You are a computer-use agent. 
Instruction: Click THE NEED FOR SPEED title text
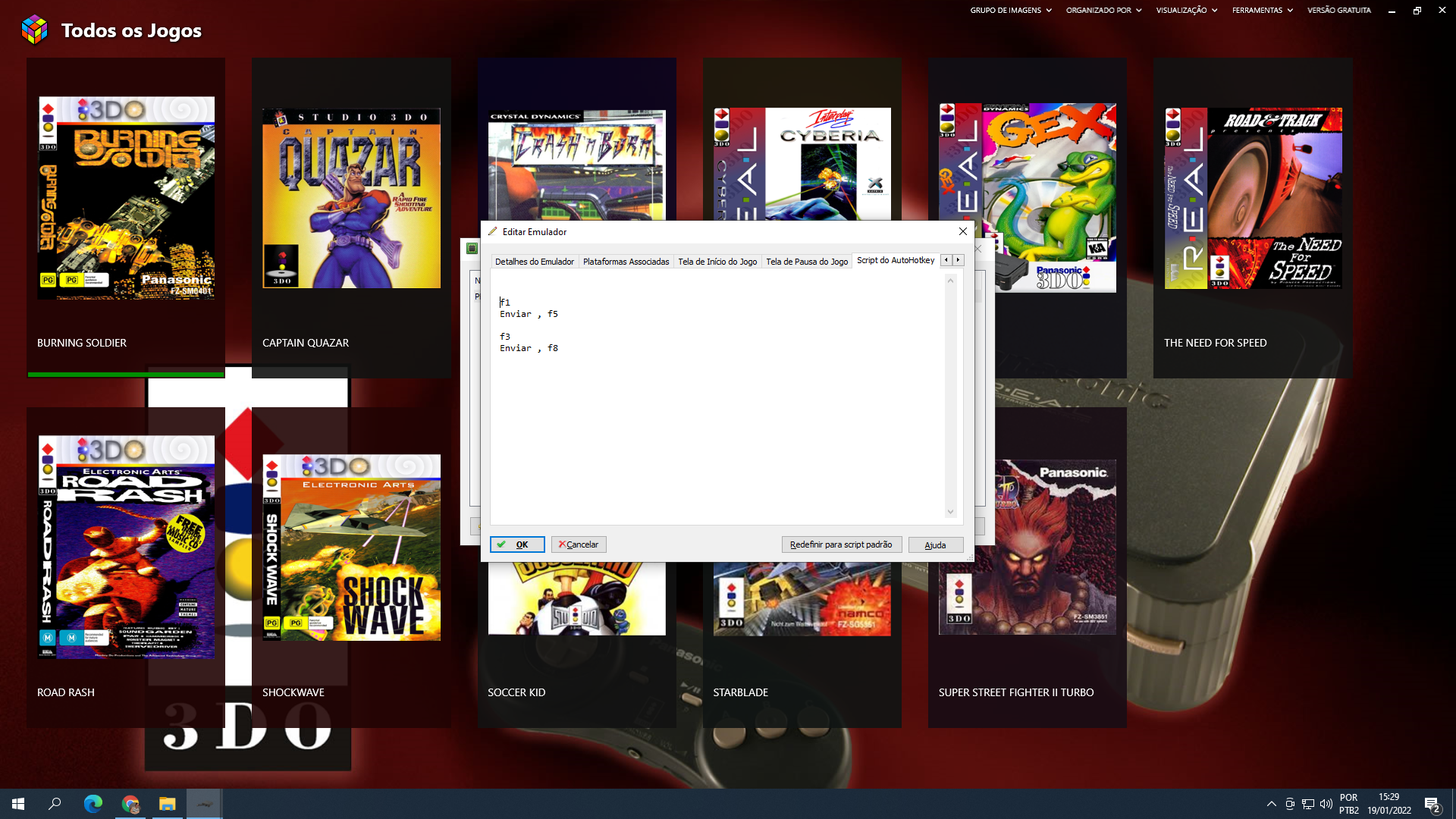[1215, 343]
